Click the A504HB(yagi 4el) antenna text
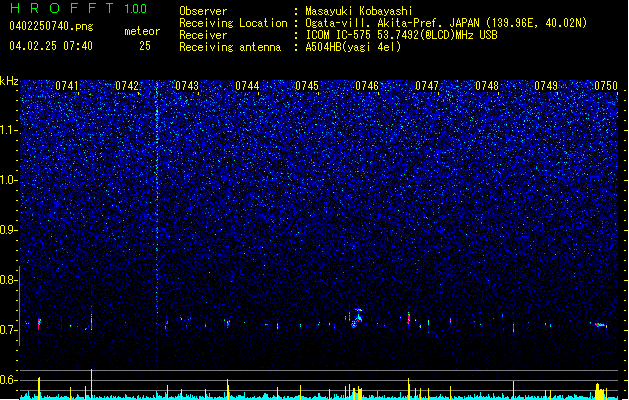The image size is (629, 400). click(x=353, y=47)
